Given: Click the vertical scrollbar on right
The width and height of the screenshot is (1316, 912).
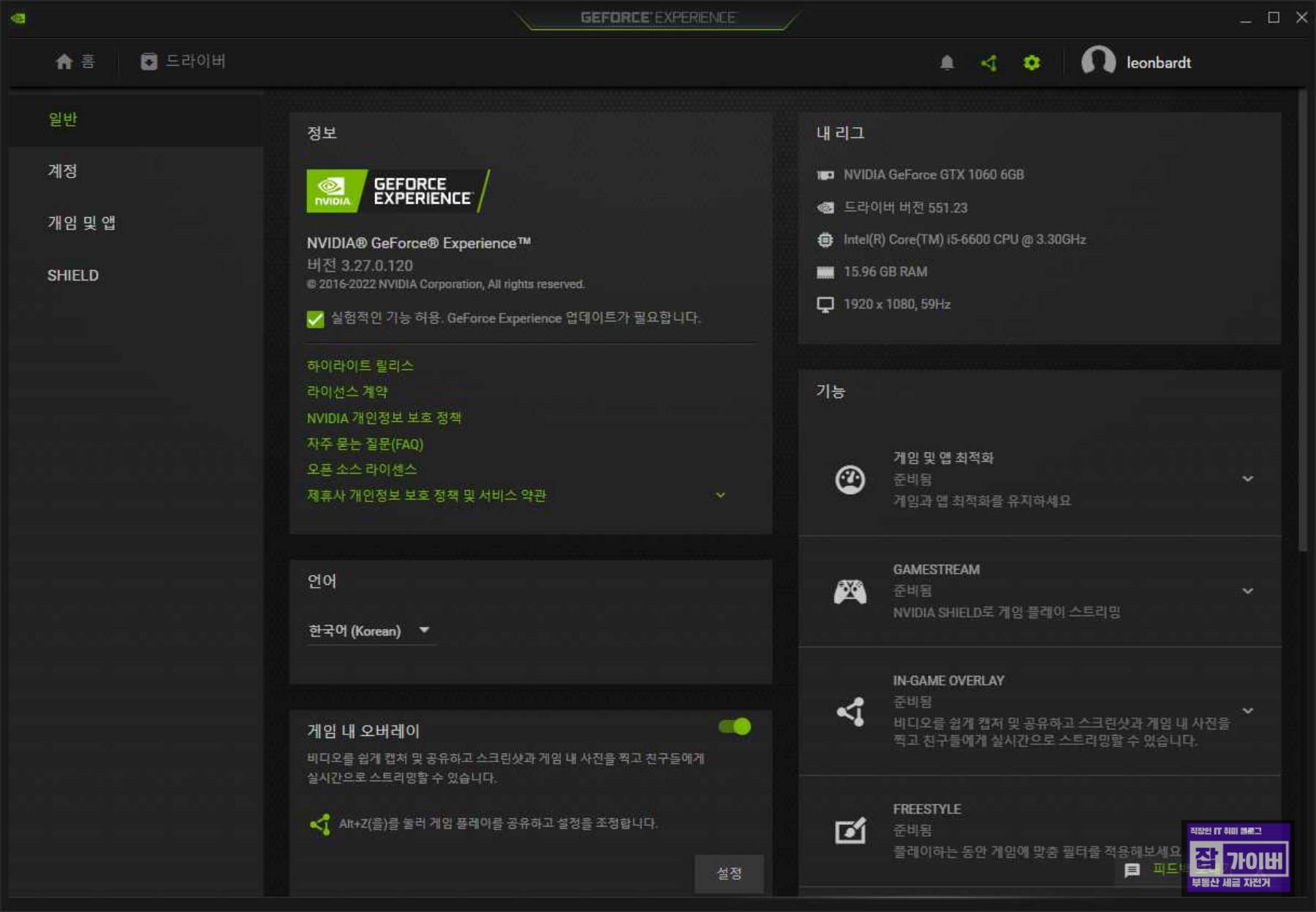Looking at the screenshot, I should pyautogui.click(x=1302, y=322).
